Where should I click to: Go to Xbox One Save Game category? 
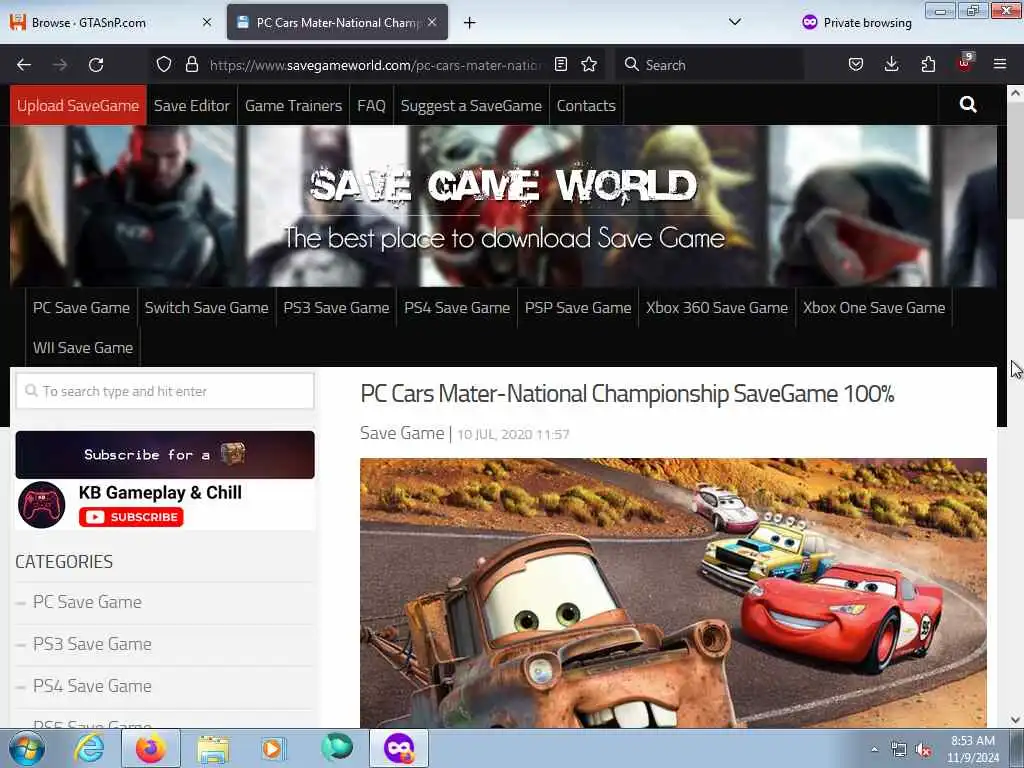(x=874, y=308)
